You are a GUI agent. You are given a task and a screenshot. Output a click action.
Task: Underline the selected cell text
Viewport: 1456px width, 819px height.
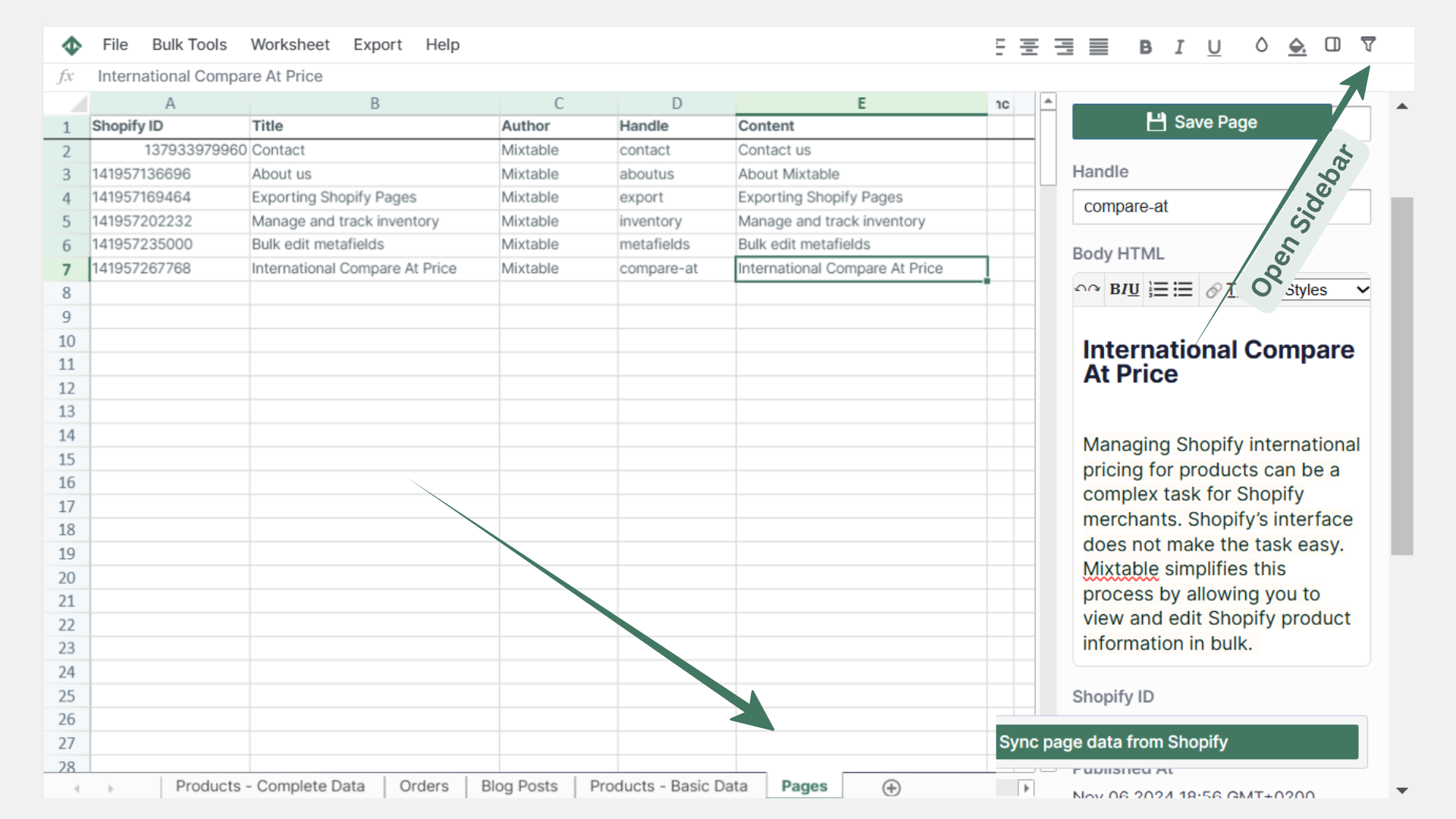click(x=1214, y=47)
